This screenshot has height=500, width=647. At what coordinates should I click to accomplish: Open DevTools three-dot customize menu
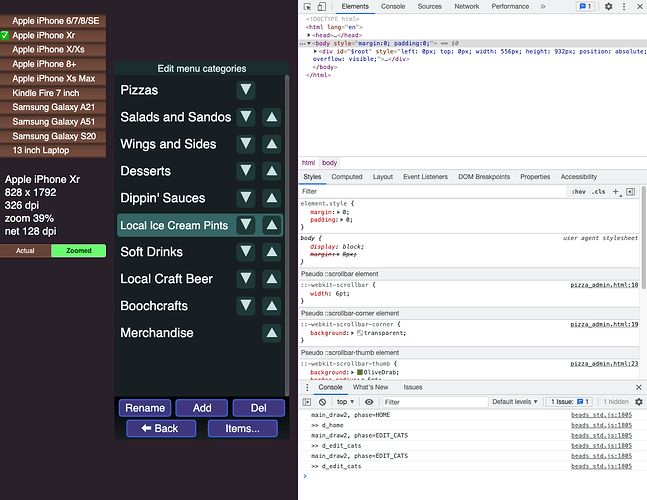pos(624,7)
